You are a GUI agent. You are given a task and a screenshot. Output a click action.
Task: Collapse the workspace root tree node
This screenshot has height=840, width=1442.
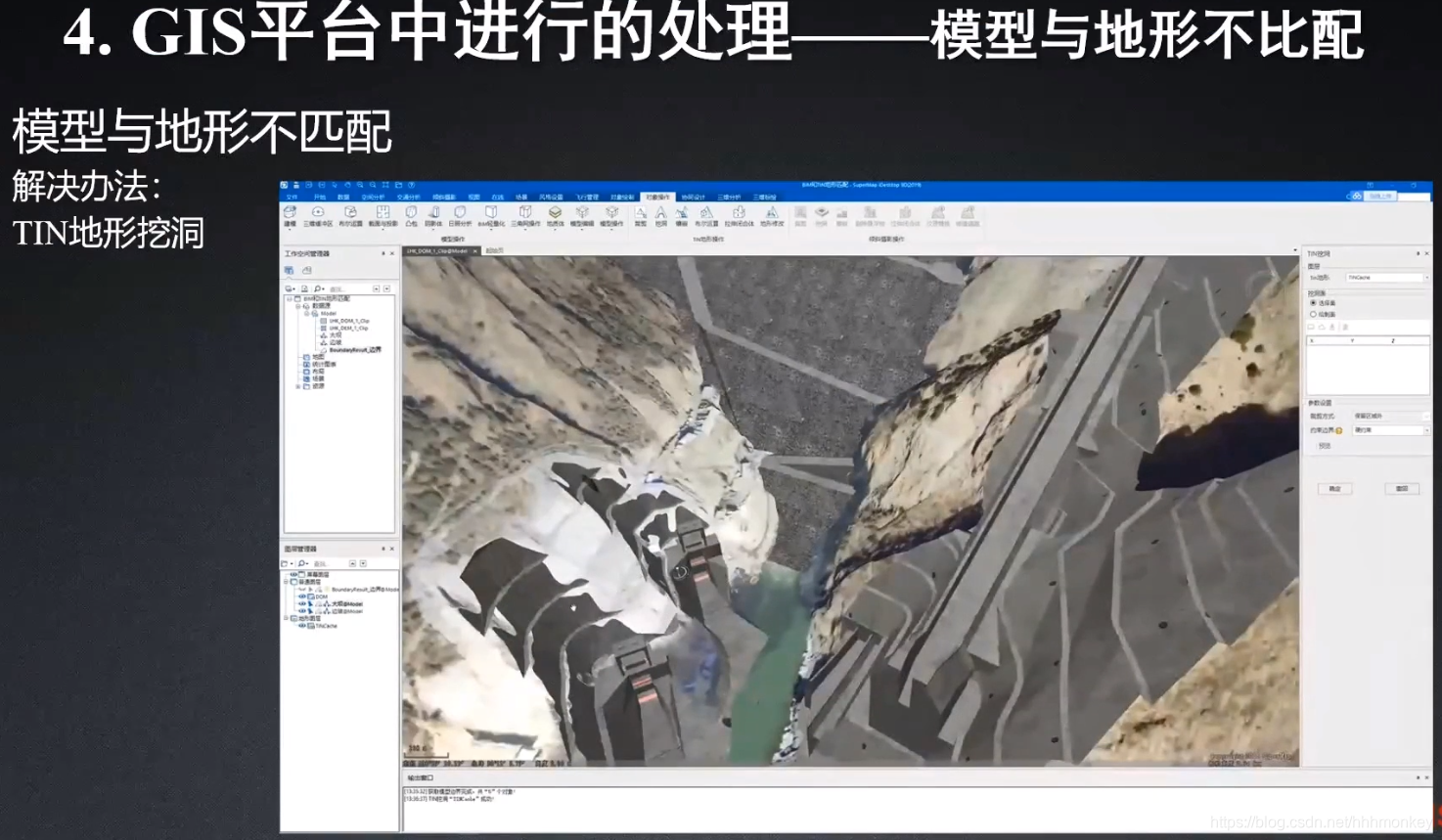pyautogui.click(x=289, y=298)
